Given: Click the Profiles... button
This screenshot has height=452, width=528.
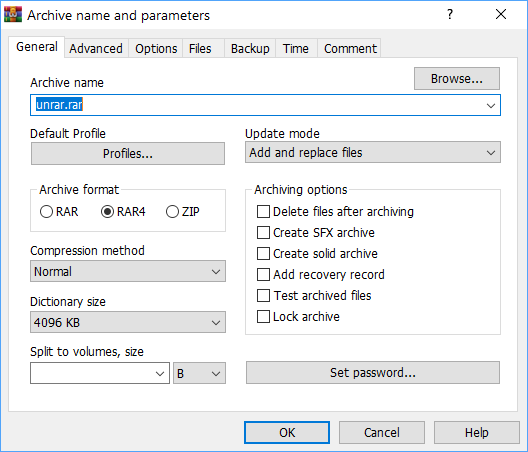Looking at the screenshot, I should (x=128, y=154).
